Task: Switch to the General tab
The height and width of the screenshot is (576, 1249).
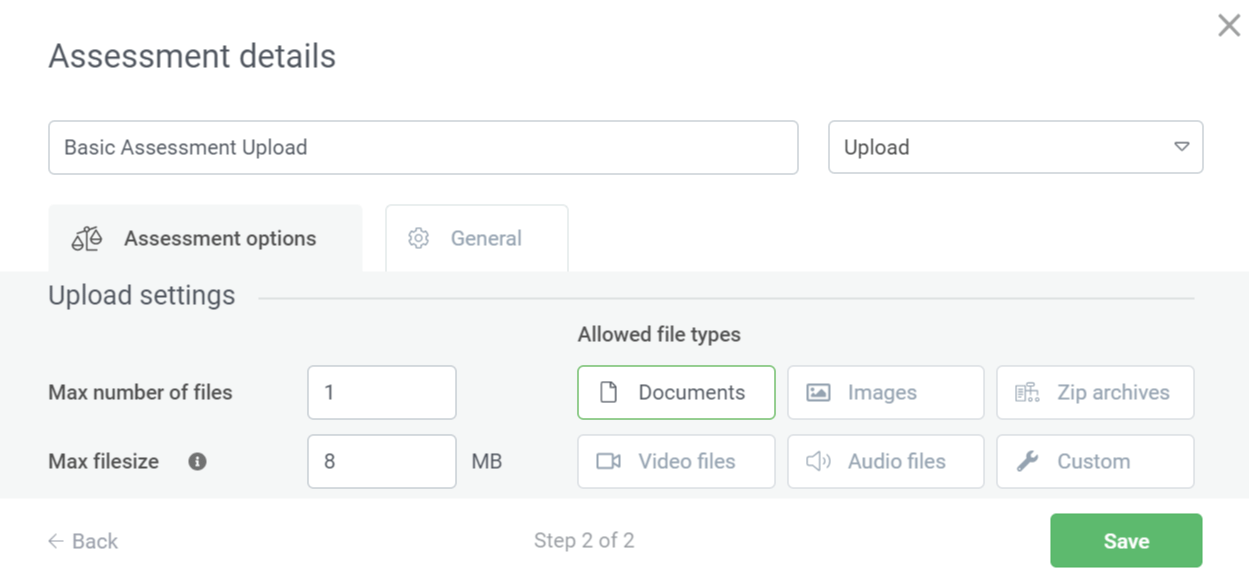Action: [x=477, y=239]
